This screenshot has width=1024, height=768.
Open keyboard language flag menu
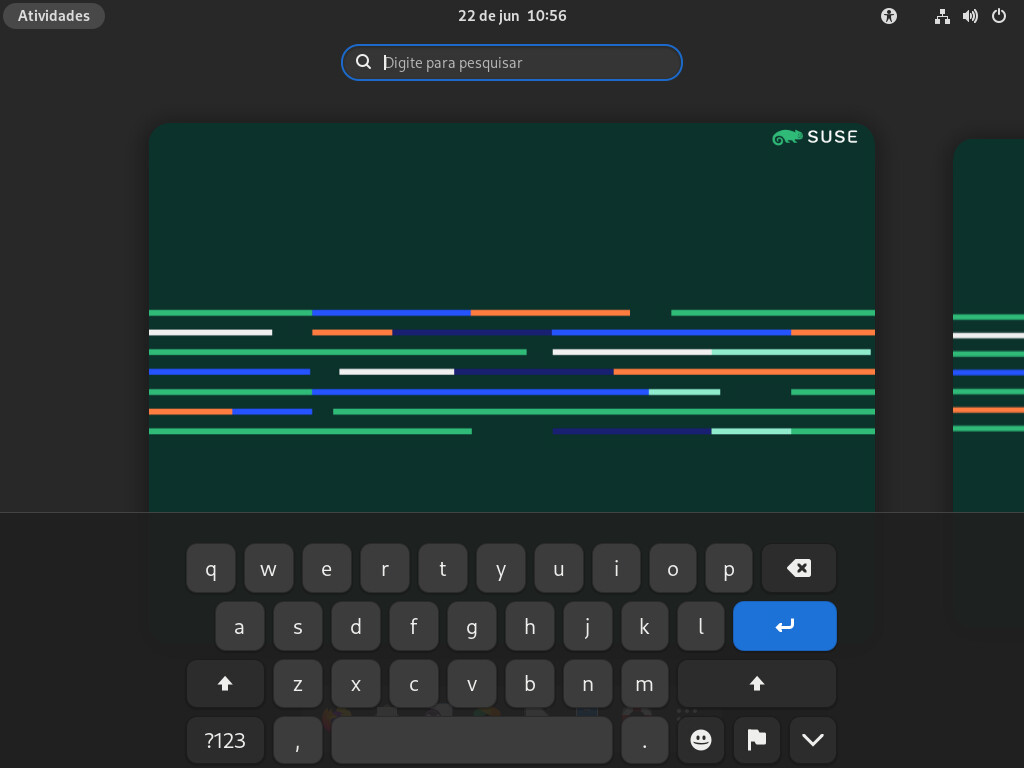[756, 740]
